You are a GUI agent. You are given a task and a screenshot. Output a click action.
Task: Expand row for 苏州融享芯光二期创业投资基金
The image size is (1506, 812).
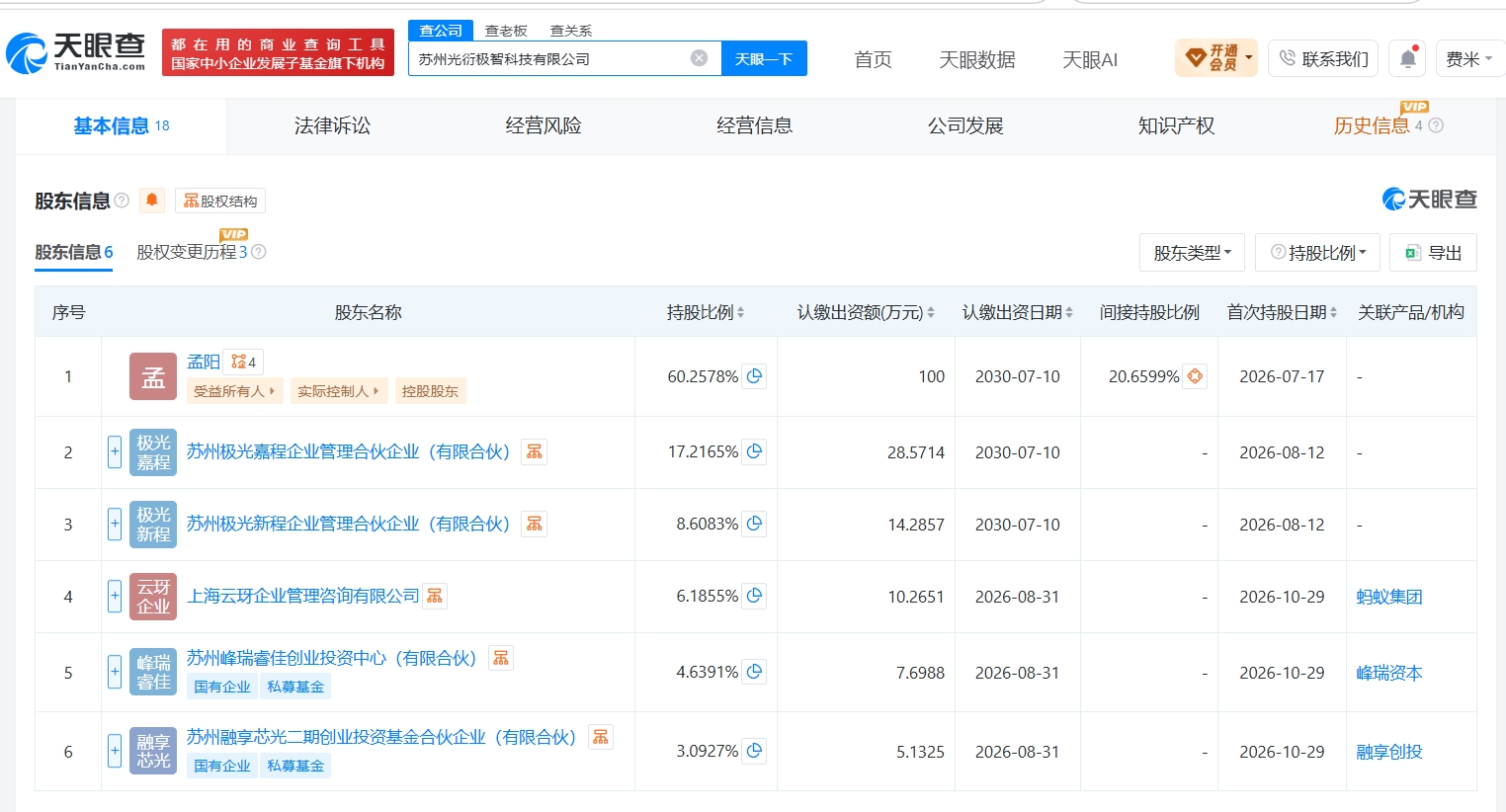point(115,751)
